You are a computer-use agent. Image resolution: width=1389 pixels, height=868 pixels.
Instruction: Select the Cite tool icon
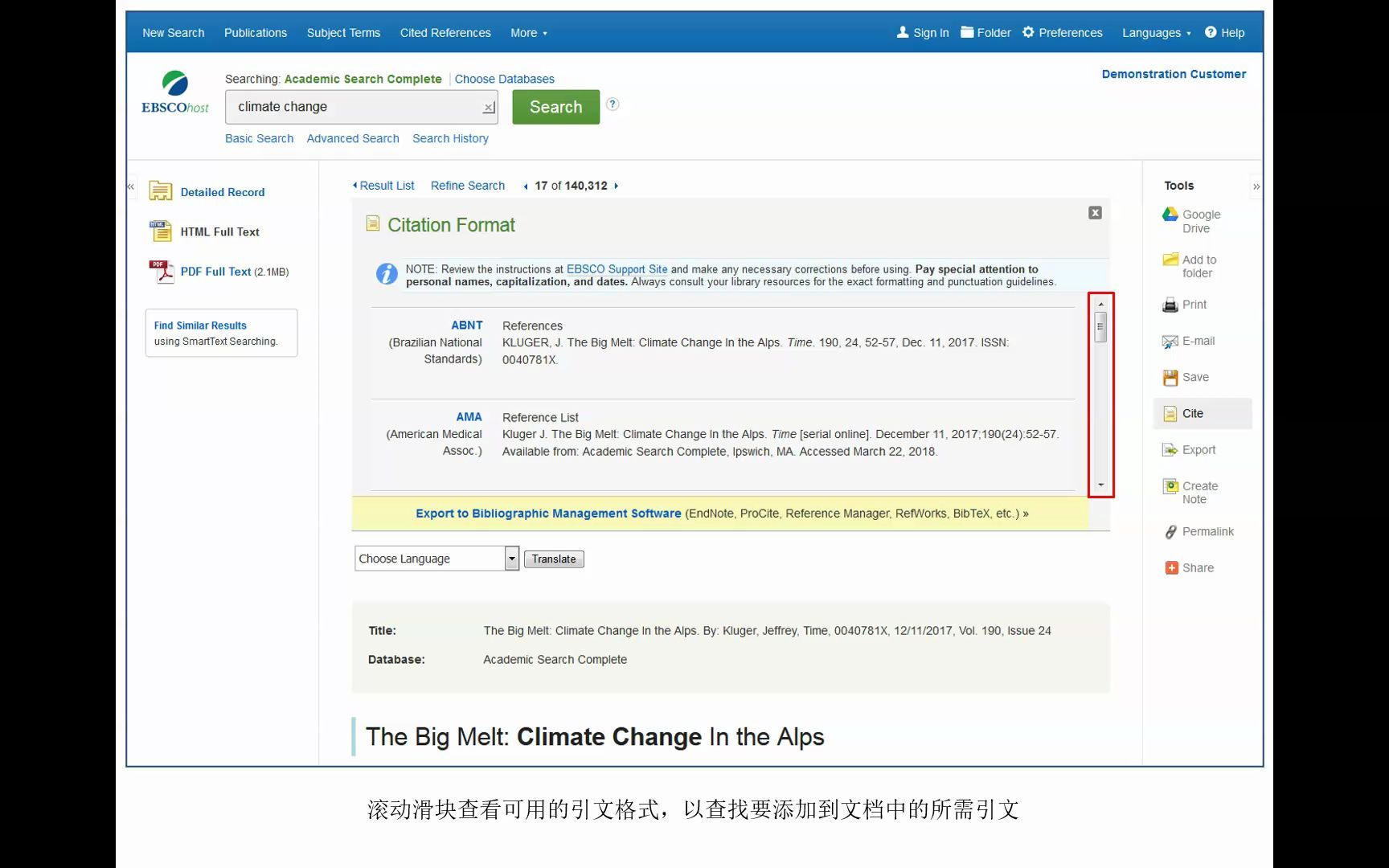[1170, 414]
